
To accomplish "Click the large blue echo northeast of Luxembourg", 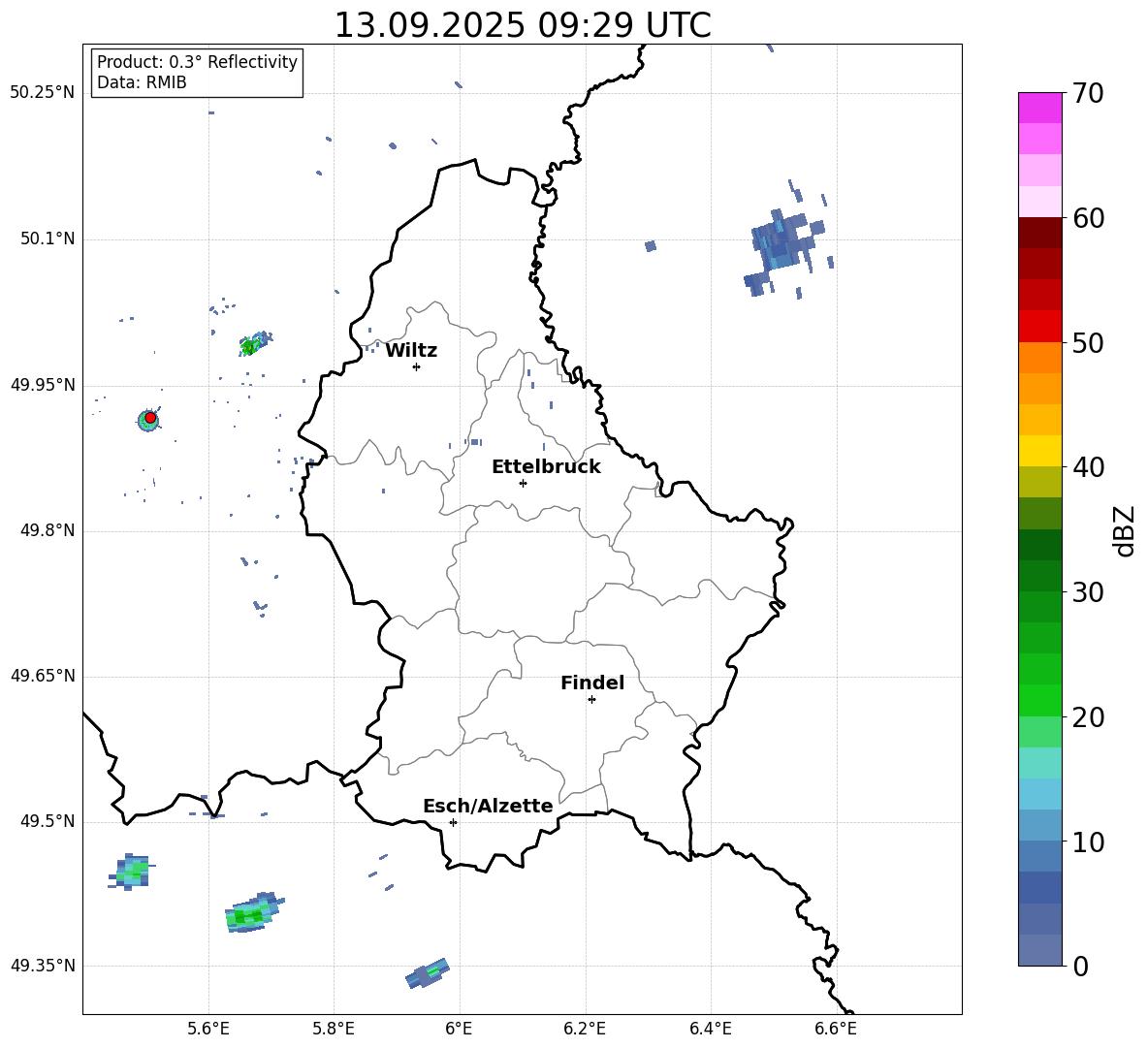I will (x=781, y=243).
